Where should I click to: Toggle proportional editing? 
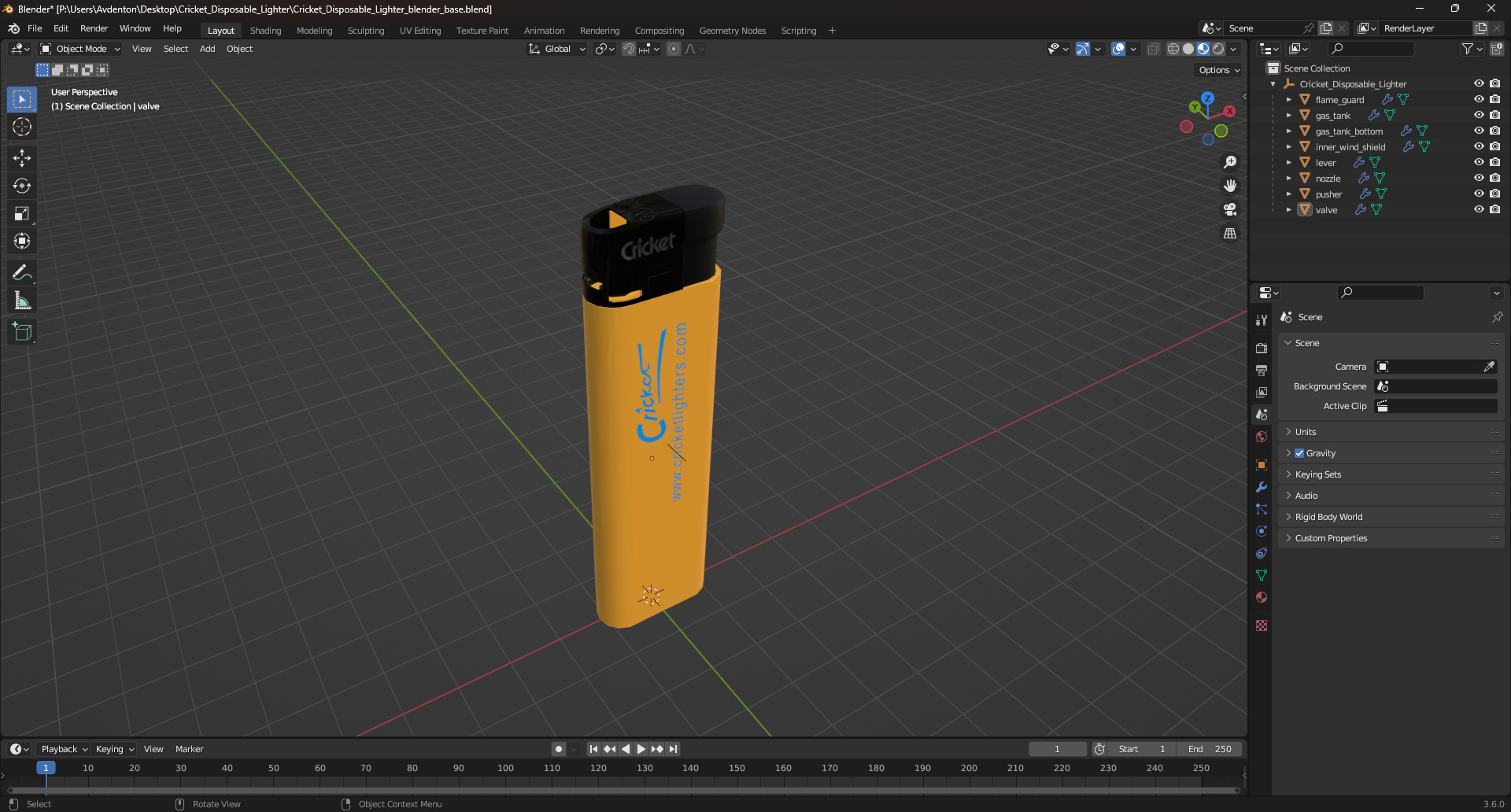674,49
